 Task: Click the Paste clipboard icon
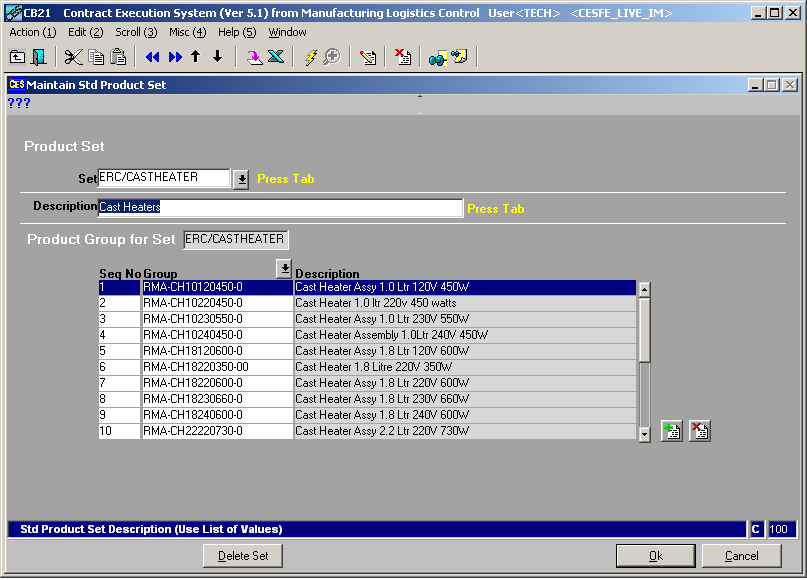tap(118, 57)
